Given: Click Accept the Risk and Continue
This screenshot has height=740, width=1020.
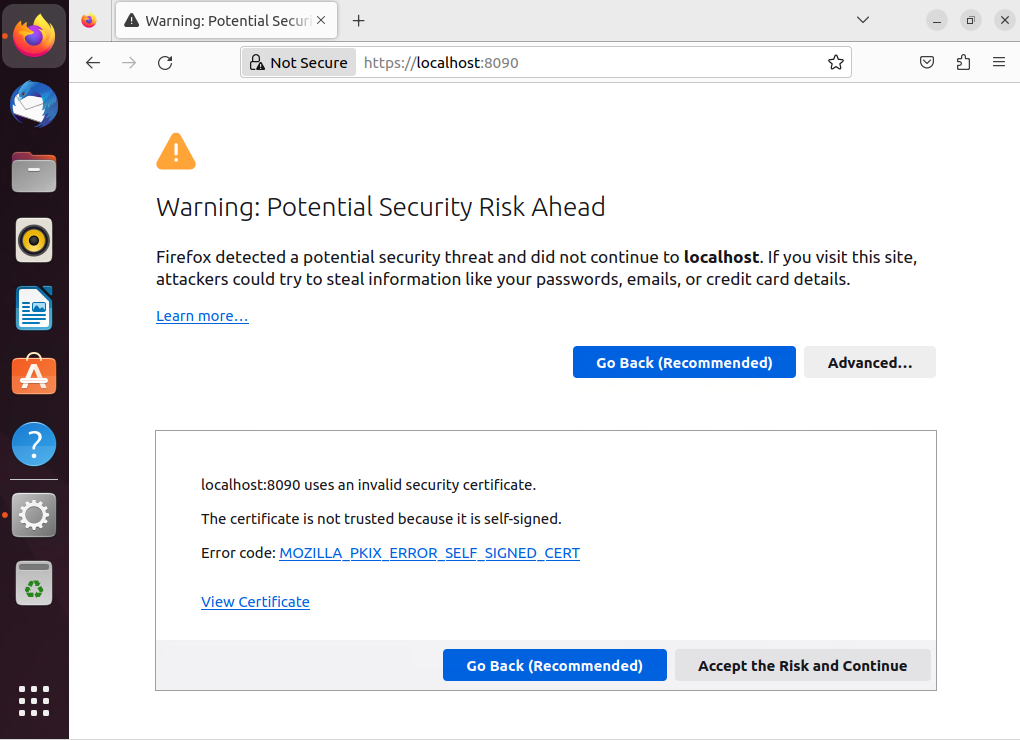Looking at the screenshot, I should coord(803,665).
